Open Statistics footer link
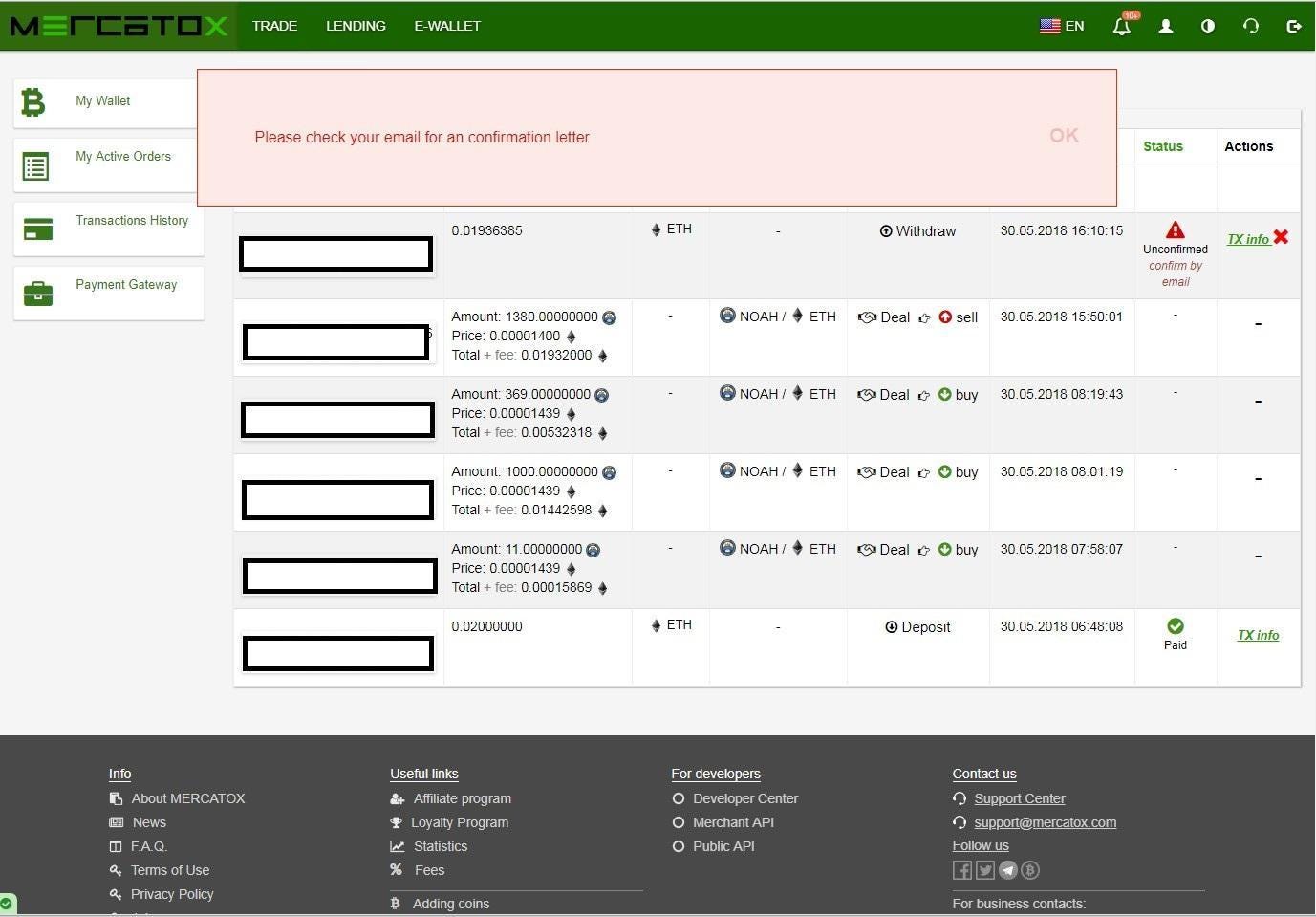1316x917 pixels. pos(441,846)
